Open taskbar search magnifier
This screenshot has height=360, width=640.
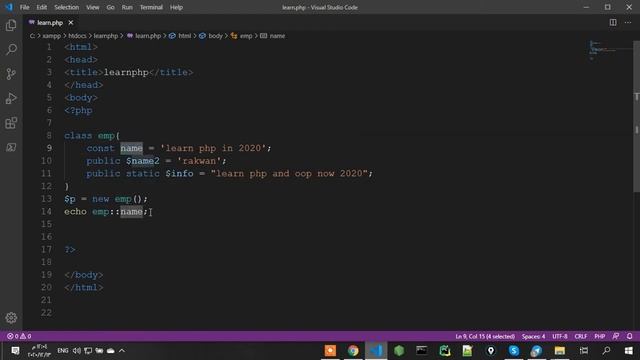pos(607,351)
